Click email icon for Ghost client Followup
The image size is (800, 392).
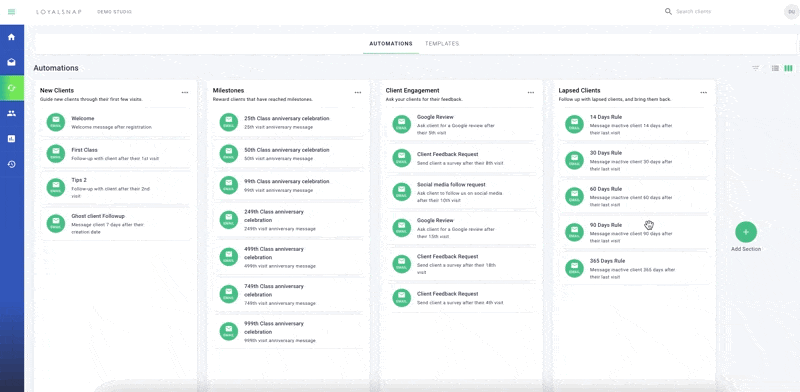pyautogui.click(x=56, y=224)
